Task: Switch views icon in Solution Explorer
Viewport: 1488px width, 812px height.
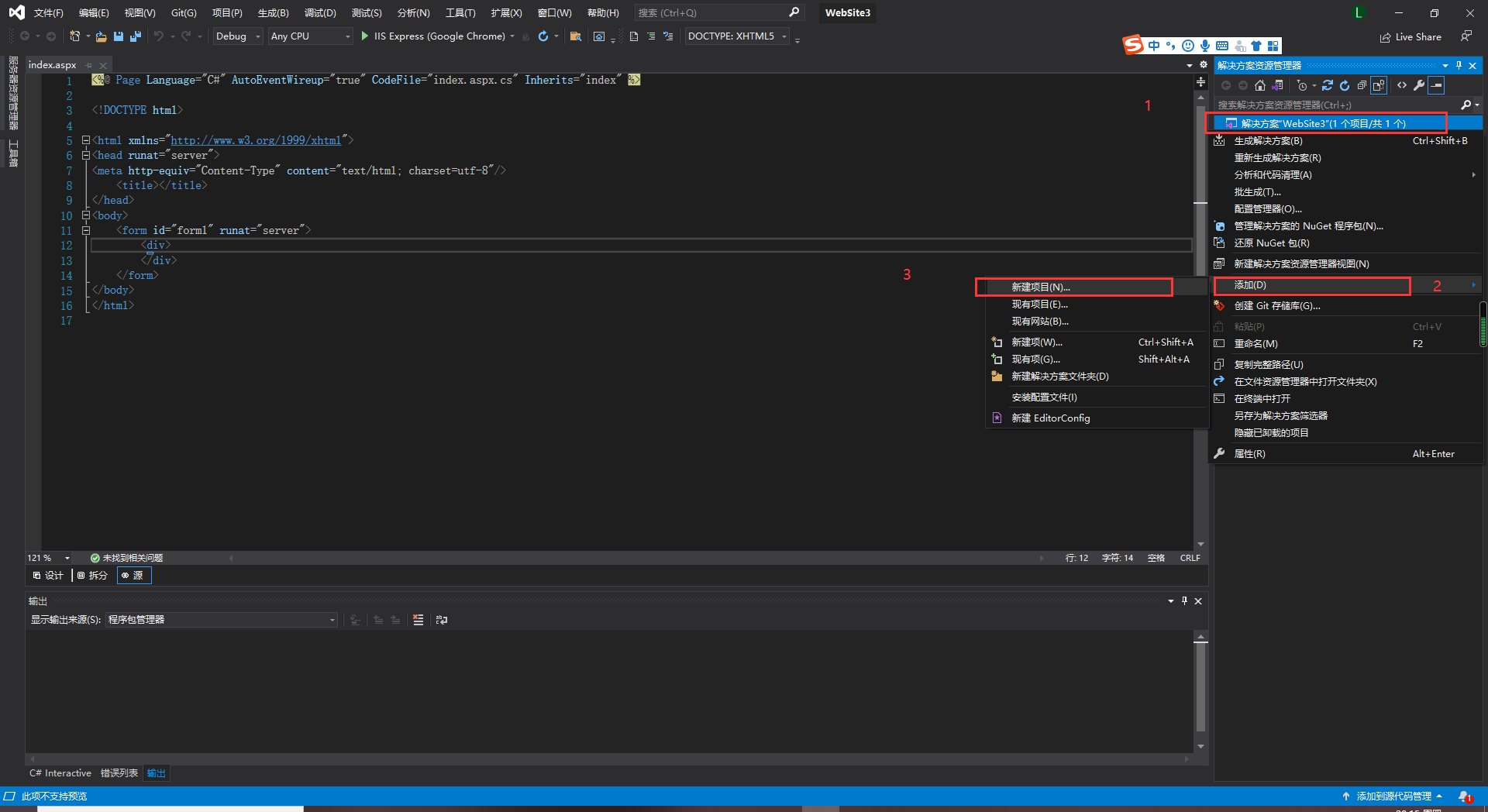Action: [1278, 85]
